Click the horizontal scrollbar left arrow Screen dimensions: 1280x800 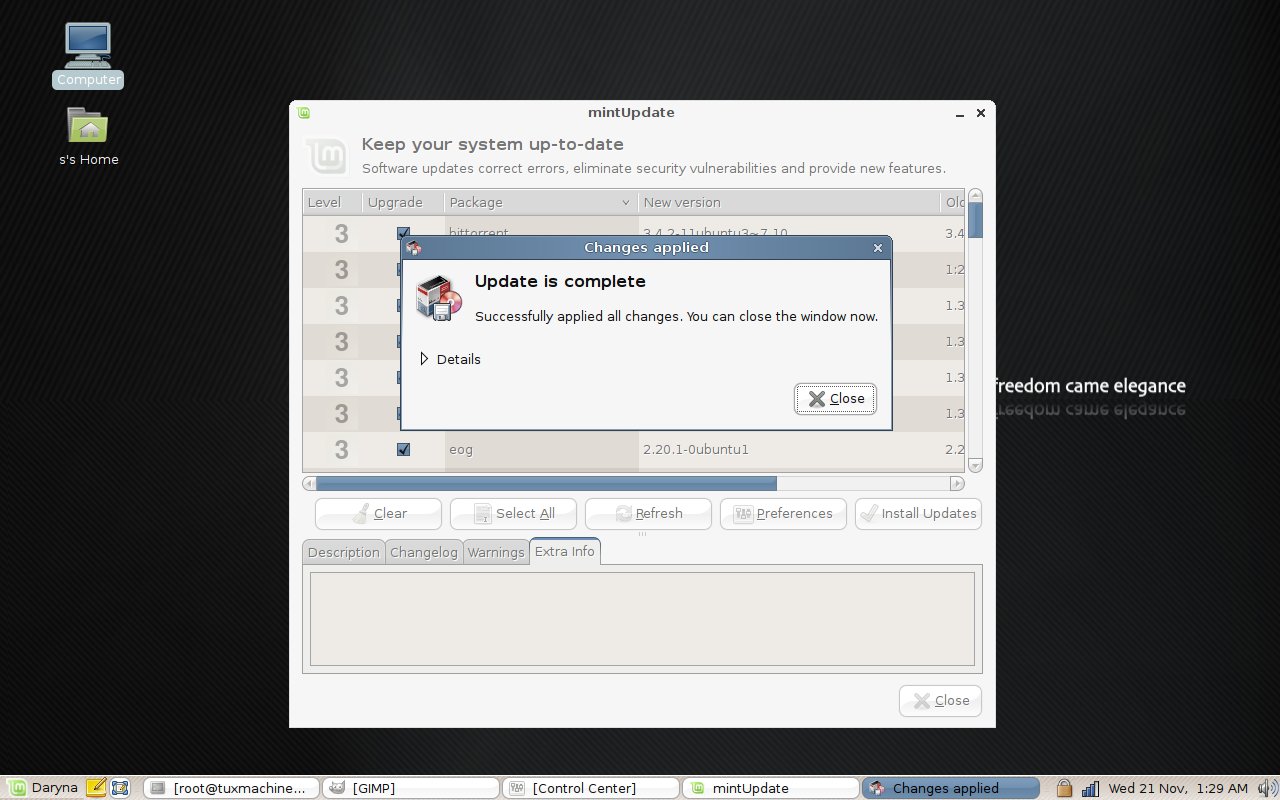309,483
